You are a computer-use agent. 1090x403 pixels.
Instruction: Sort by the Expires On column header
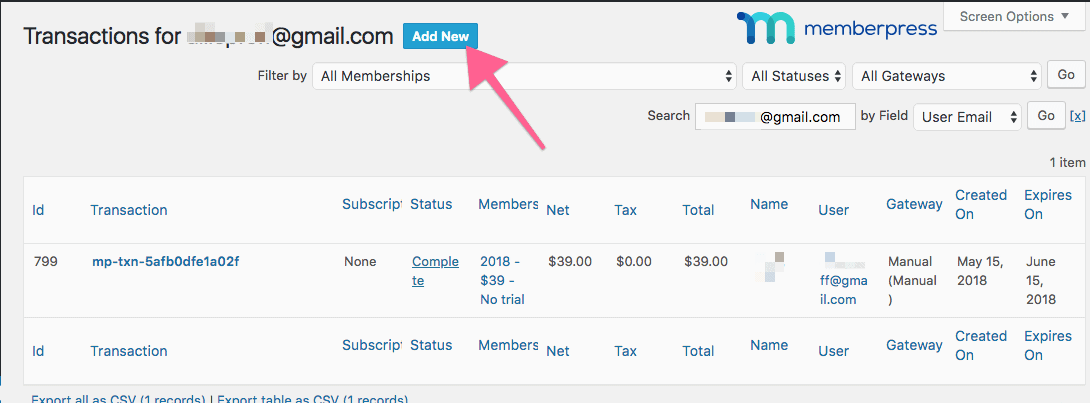tap(1047, 204)
